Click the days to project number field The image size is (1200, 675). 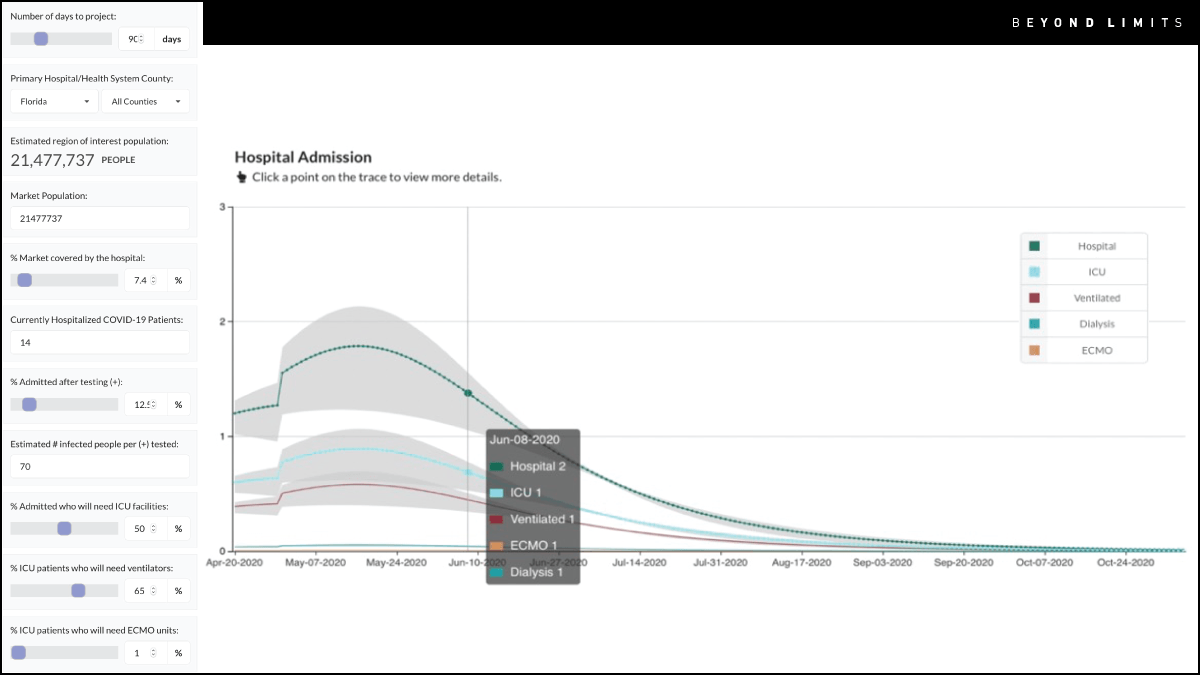137,39
